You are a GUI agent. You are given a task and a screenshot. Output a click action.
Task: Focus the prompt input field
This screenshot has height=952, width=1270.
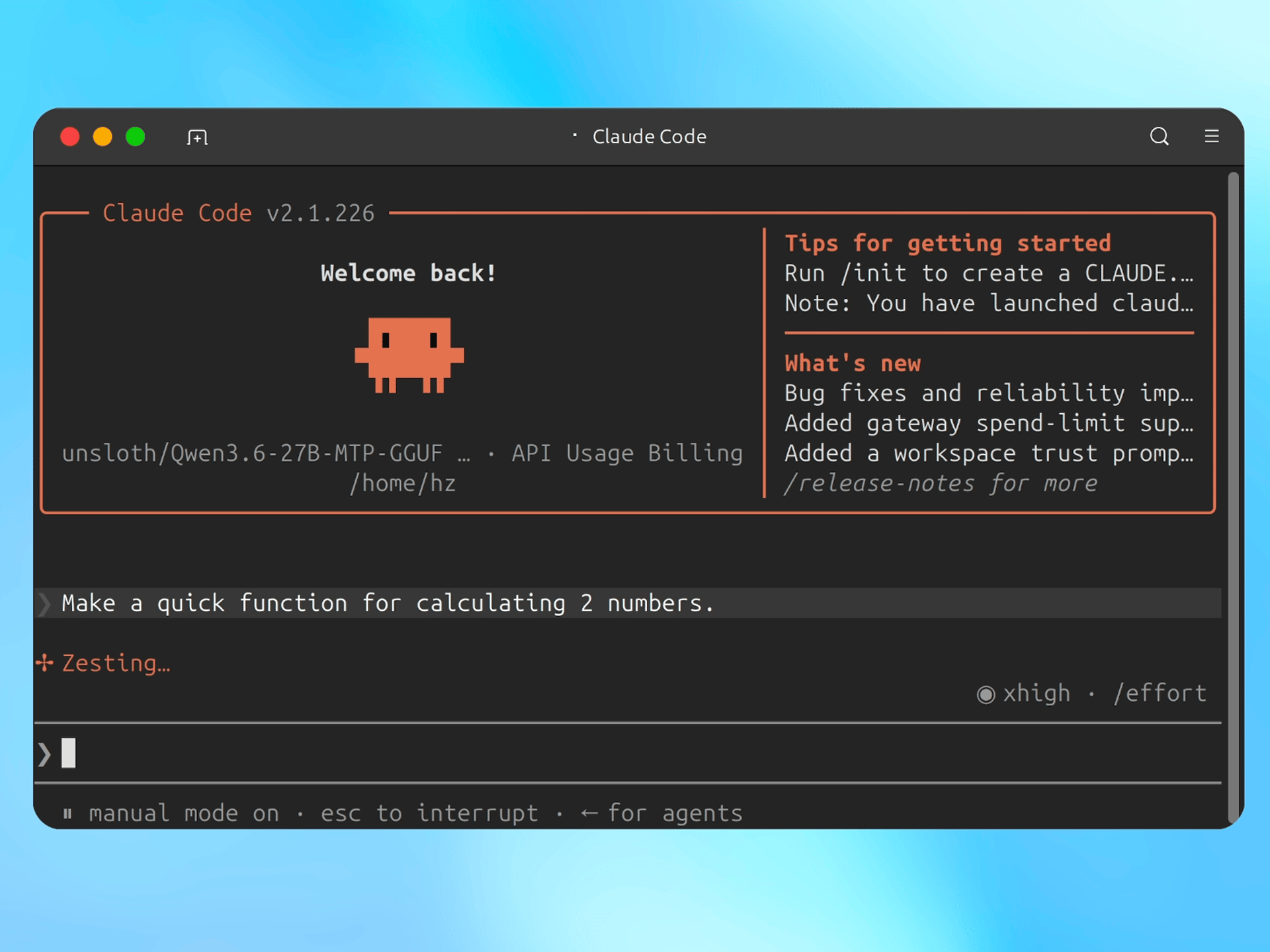(627, 753)
